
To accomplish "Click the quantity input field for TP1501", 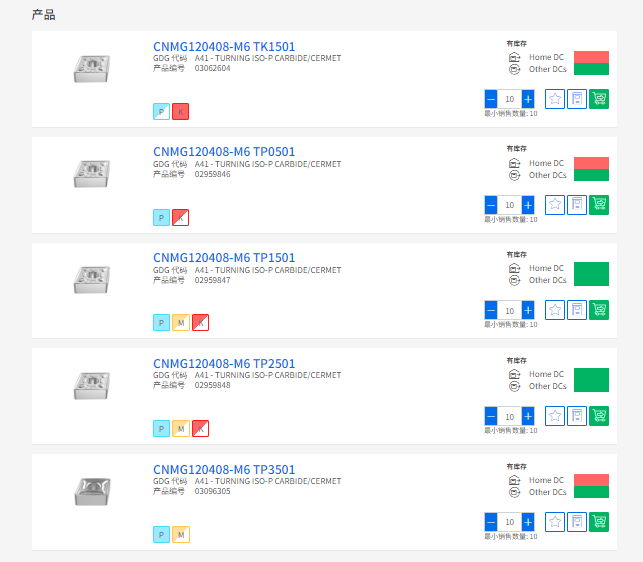I will [509, 311].
